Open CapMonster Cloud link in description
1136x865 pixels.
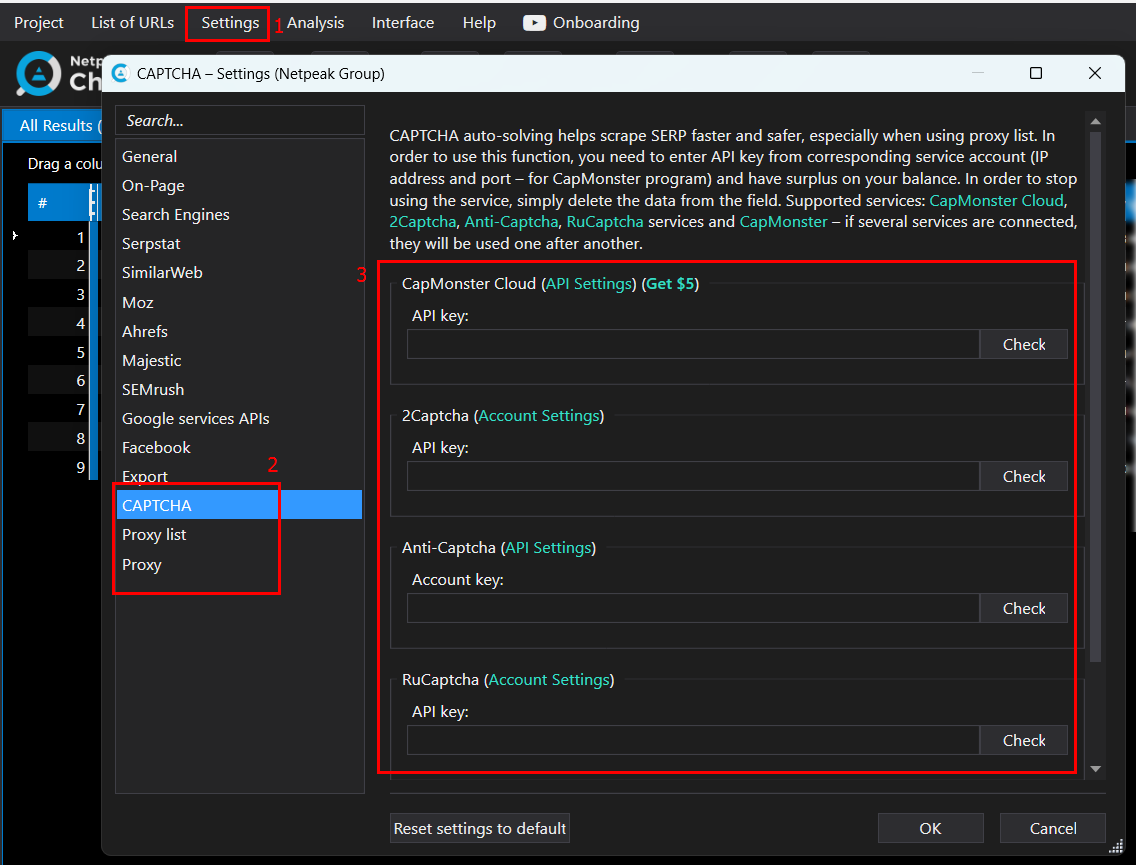tap(996, 201)
